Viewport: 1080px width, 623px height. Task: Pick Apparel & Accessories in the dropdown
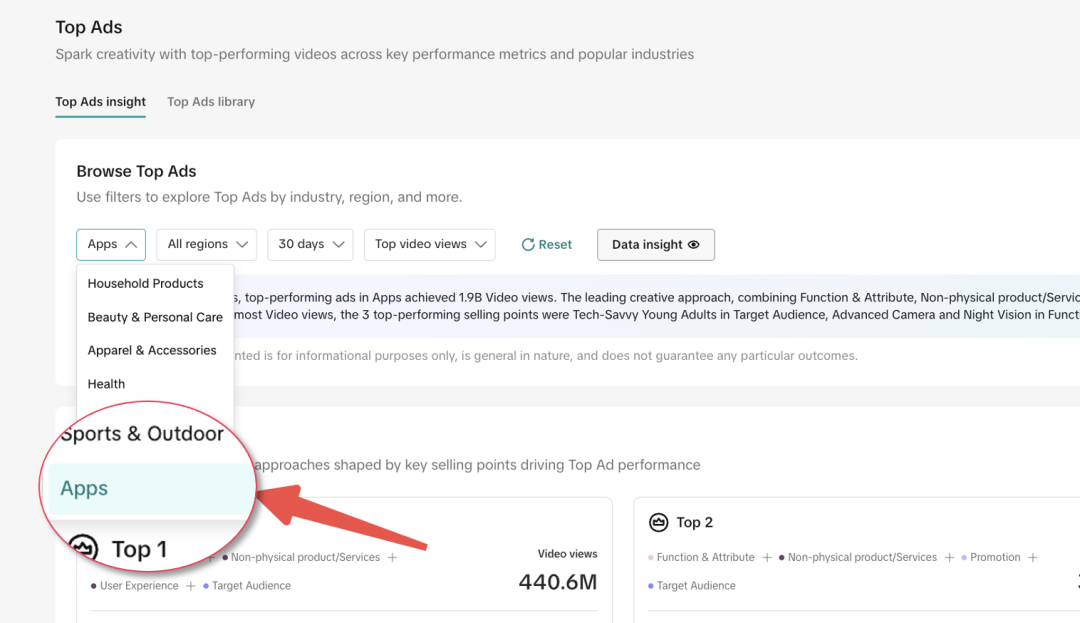pos(152,351)
